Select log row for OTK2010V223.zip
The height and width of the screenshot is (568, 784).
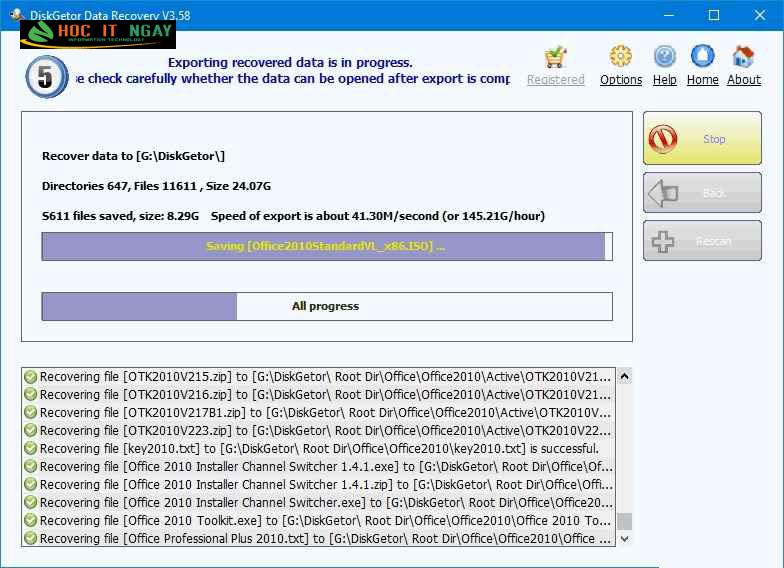319,430
